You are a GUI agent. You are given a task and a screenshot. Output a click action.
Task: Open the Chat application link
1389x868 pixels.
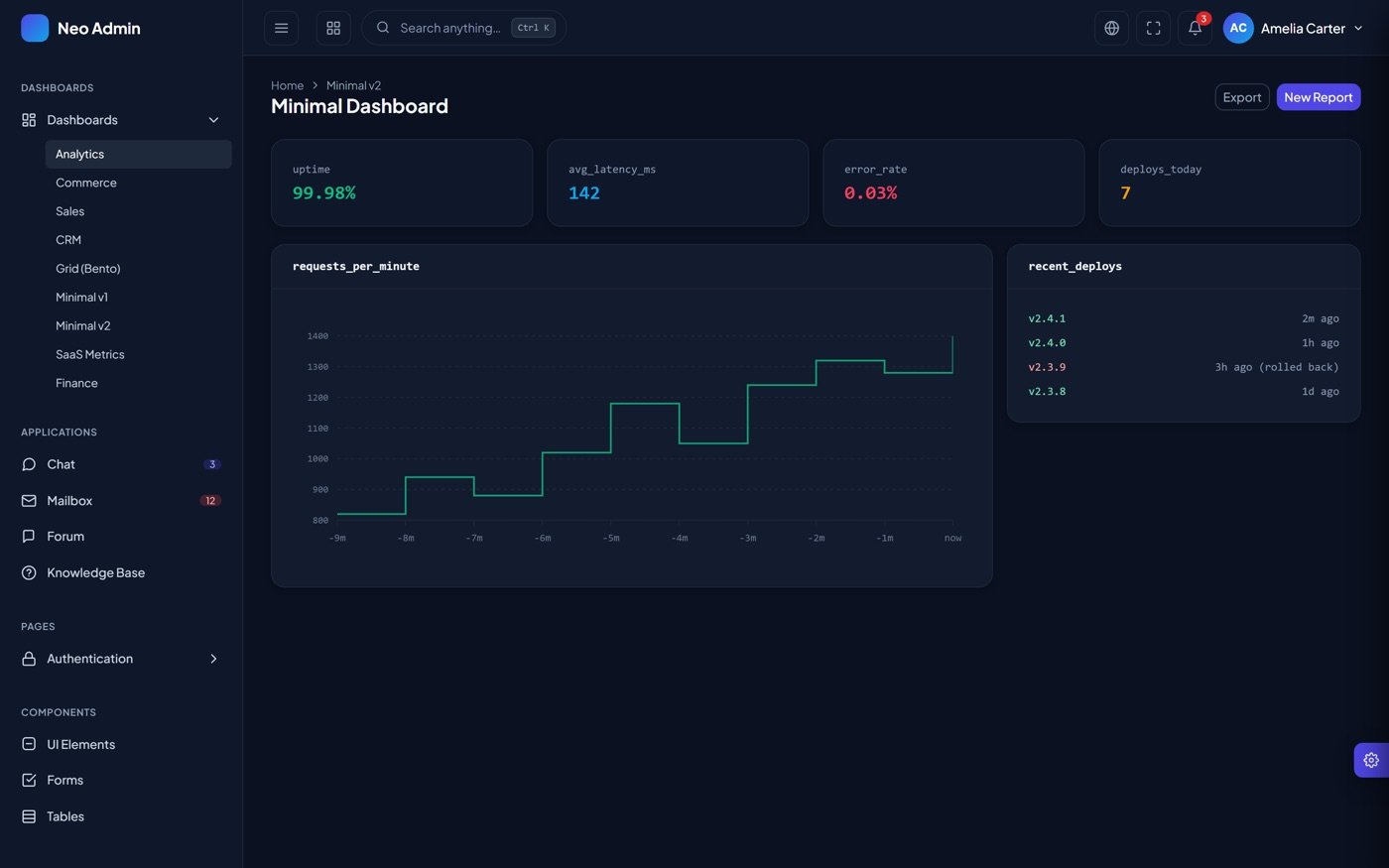tap(121, 464)
